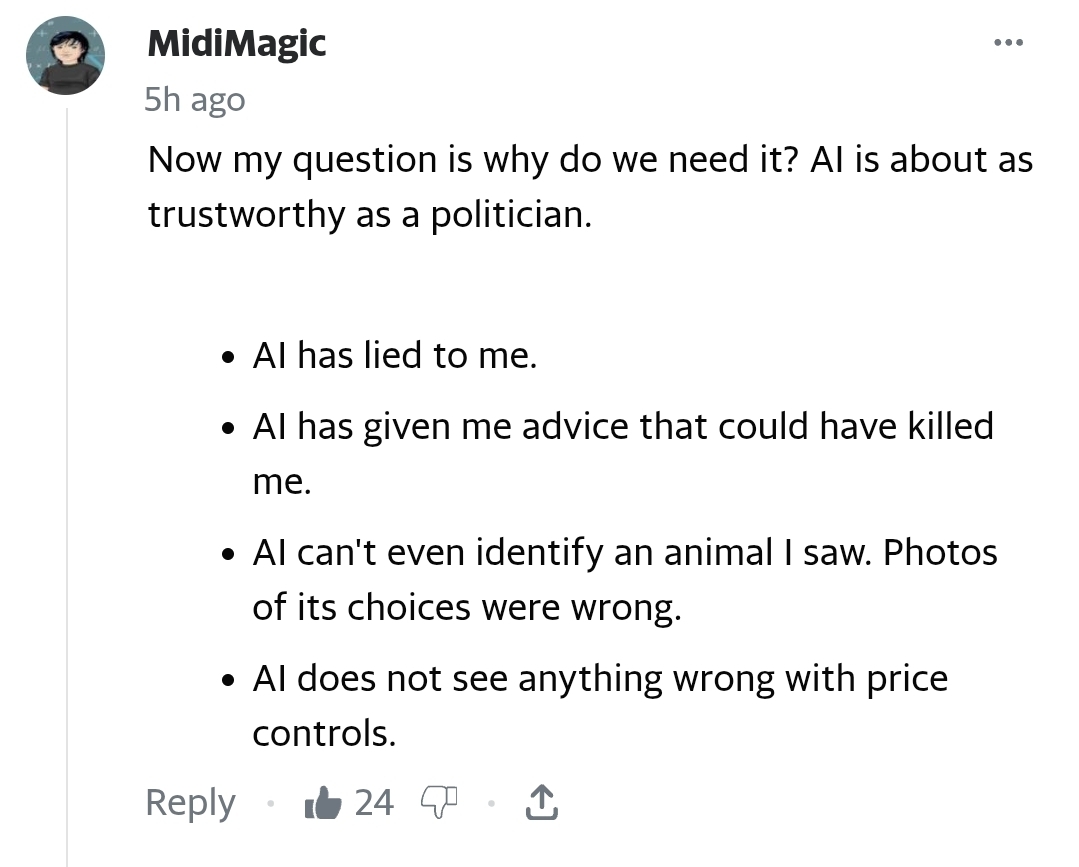Screen dimensions: 1079x867
Task: Click the like count of 24
Action: tap(374, 802)
